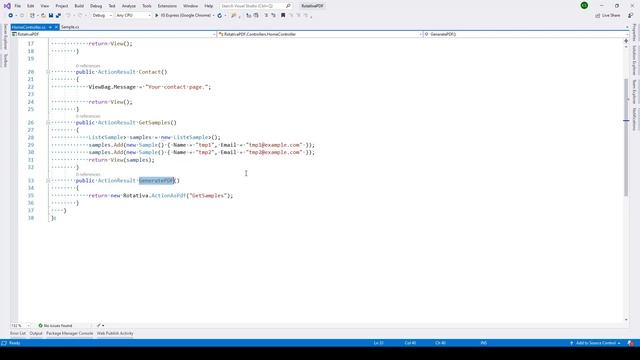Open the Web Publish Activity tab
The height and width of the screenshot is (360, 640).
(x=115, y=333)
